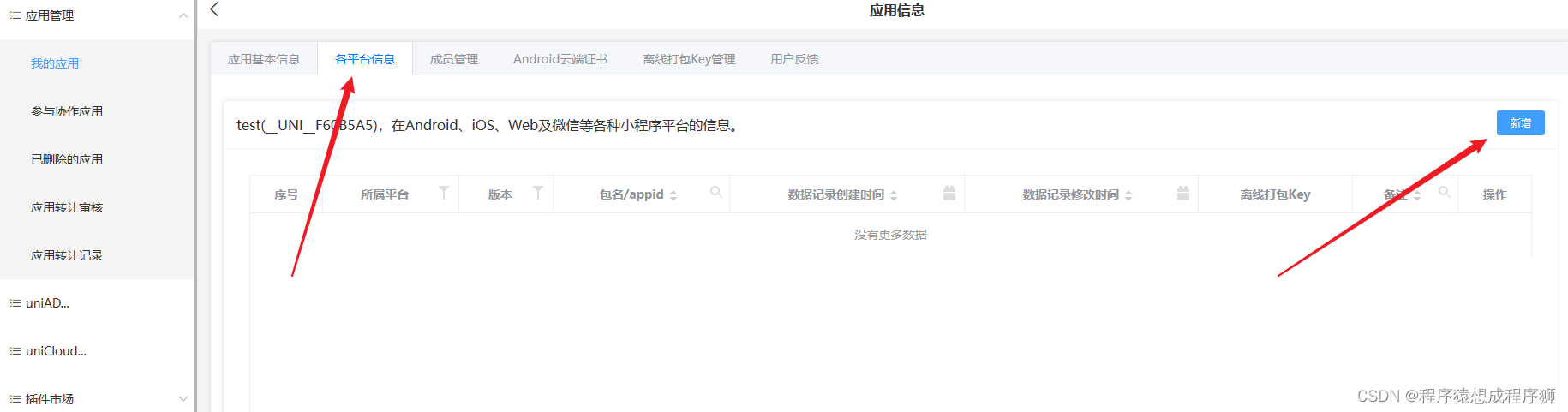The width and height of the screenshot is (1568, 412).
Task: Expand the 插件市场 sidebar section
Action: (x=183, y=399)
